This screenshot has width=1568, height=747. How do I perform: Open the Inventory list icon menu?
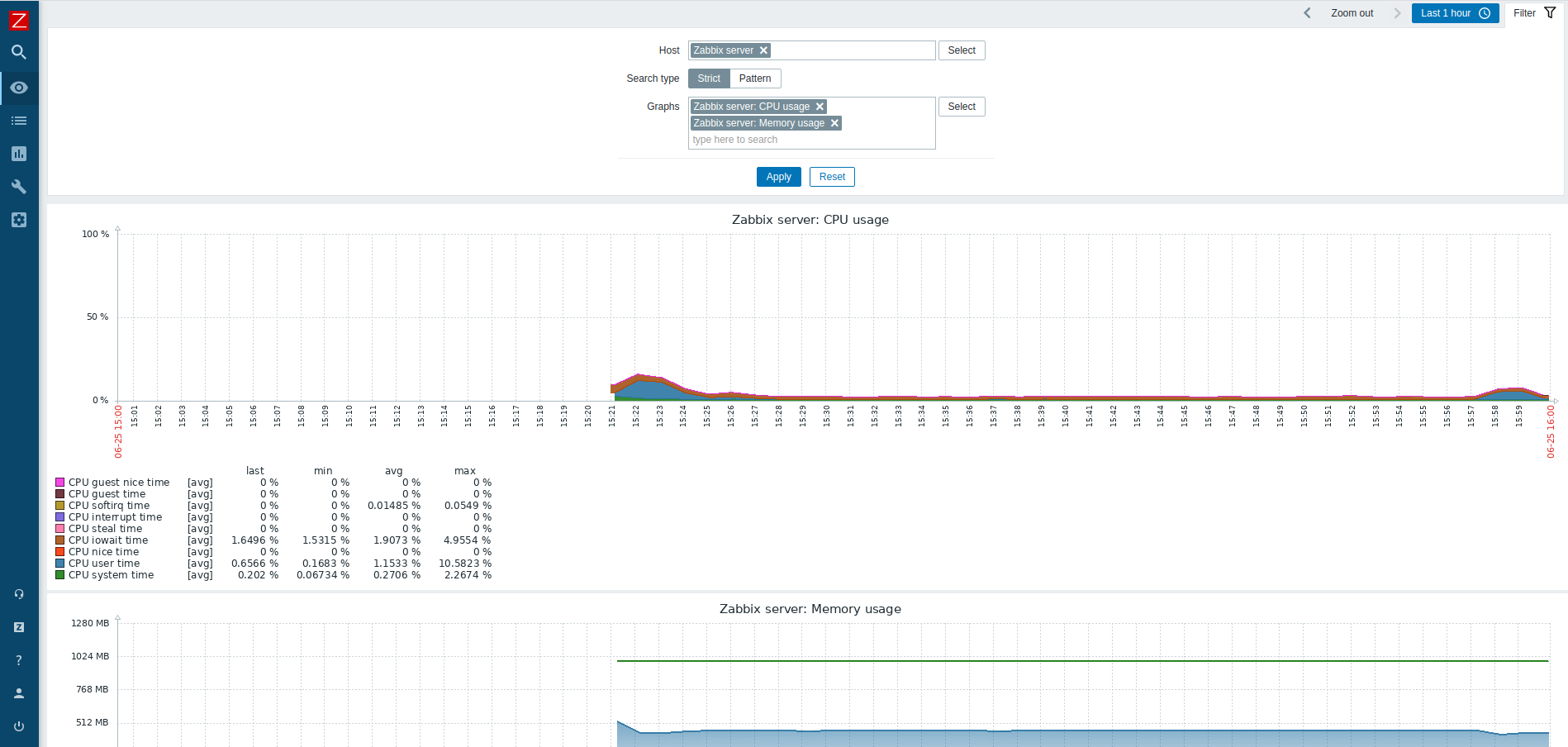(18, 121)
